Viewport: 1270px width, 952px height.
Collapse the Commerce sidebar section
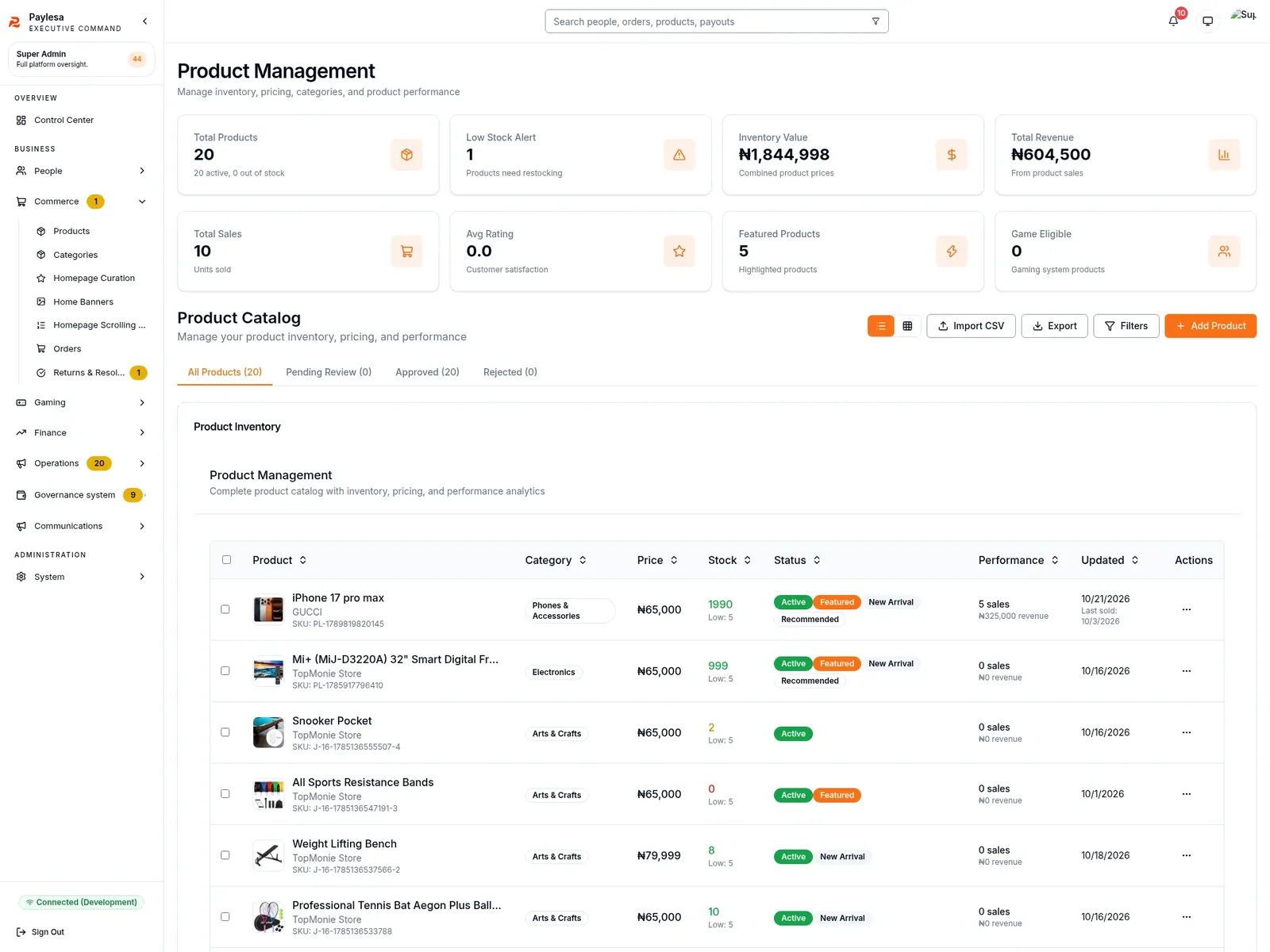click(x=81, y=202)
